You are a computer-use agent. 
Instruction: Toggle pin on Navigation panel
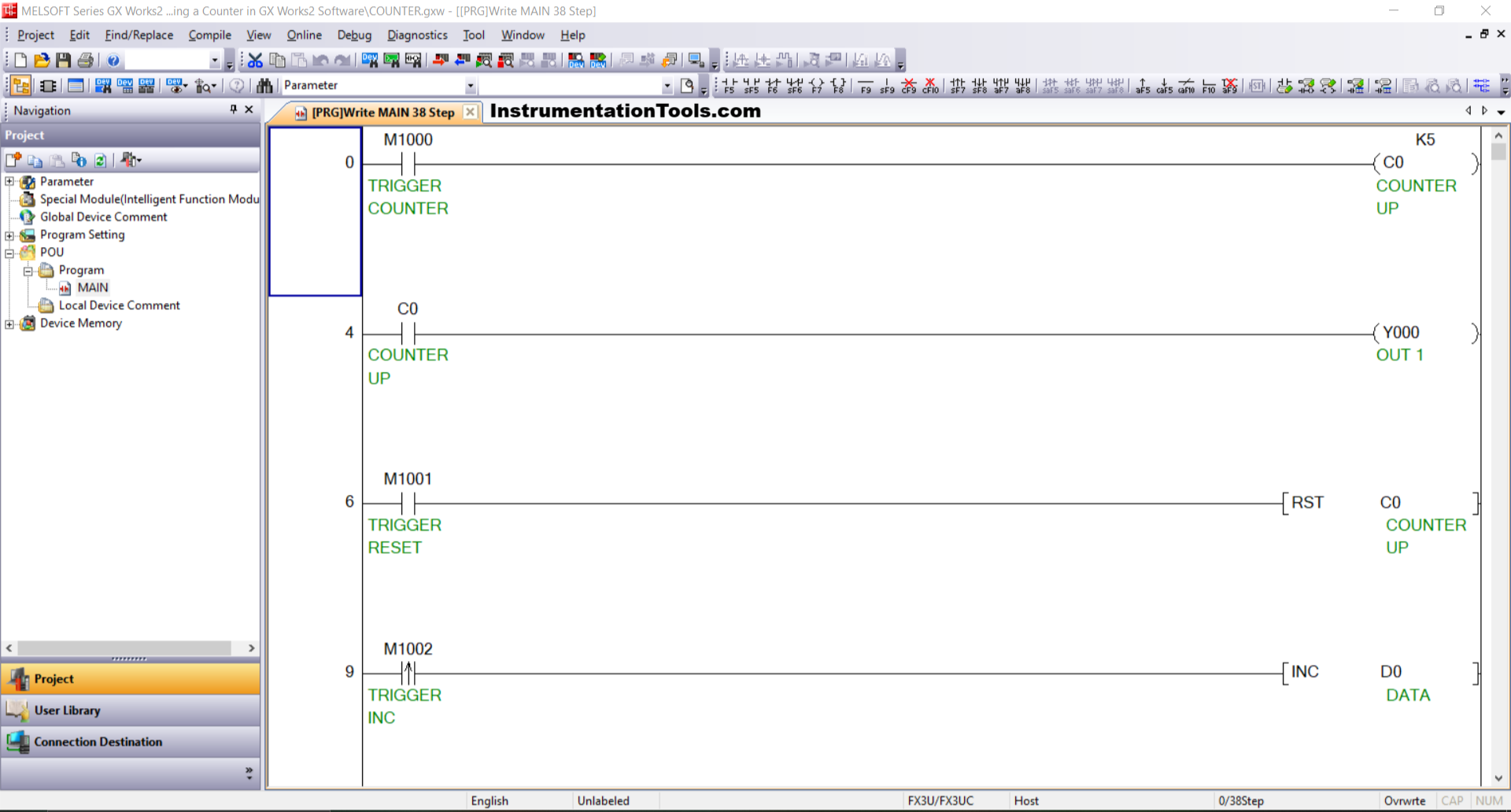(233, 110)
